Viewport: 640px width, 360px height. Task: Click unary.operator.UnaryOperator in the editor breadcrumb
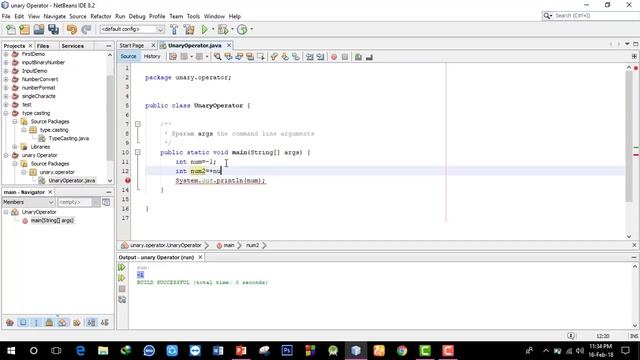pos(166,245)
